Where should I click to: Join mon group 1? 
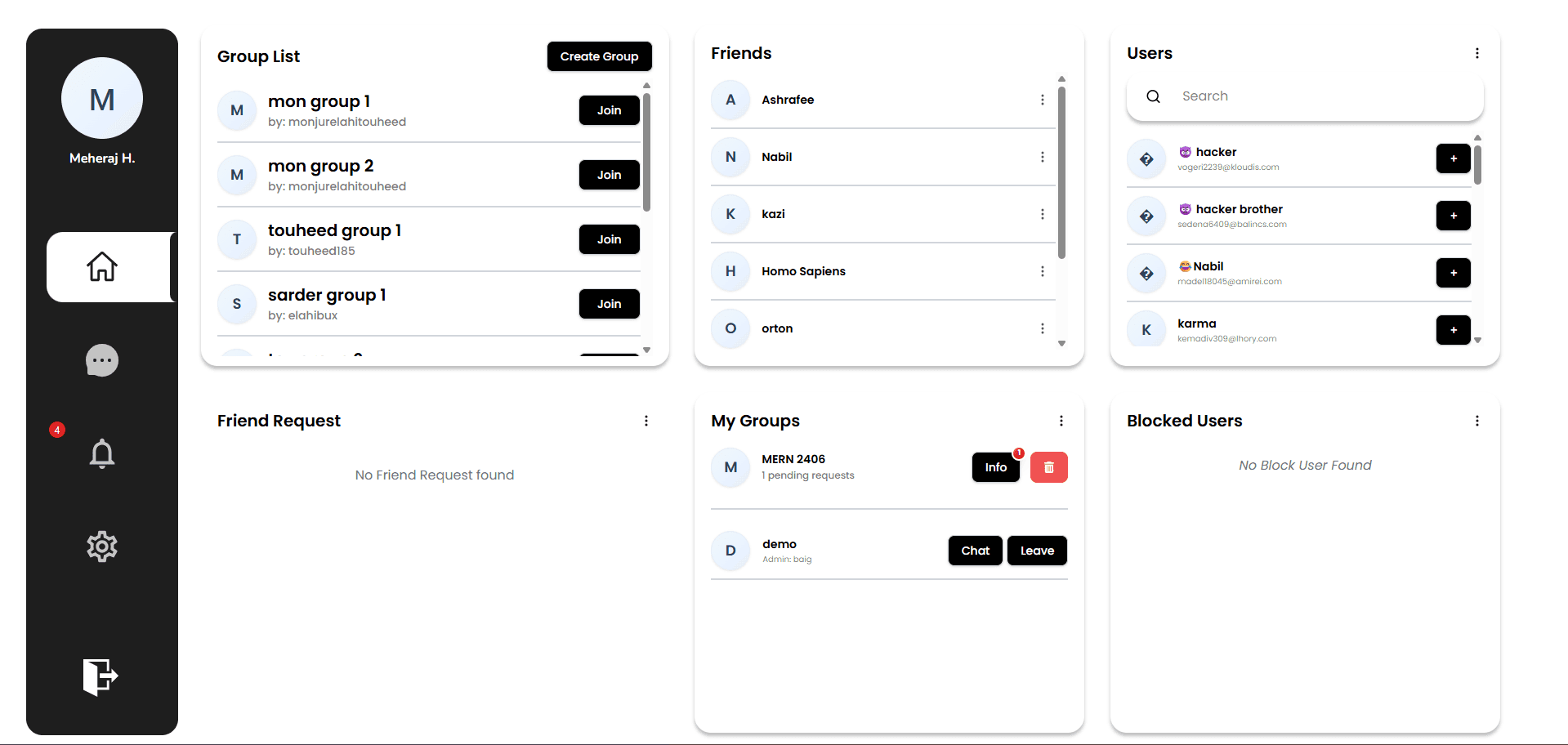point(609,109)
